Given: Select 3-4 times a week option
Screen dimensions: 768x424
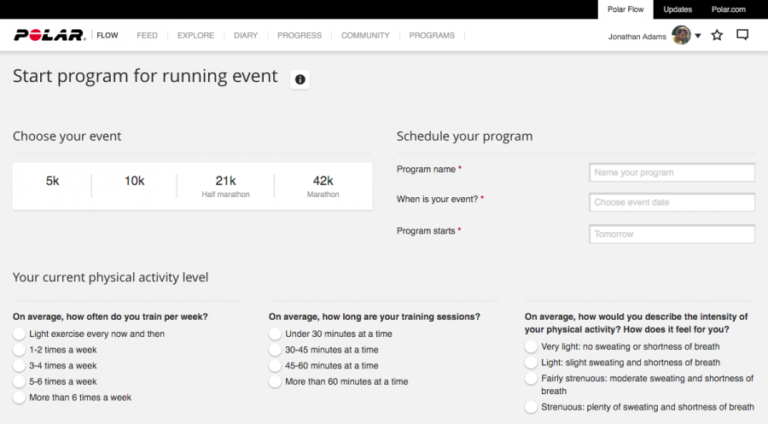Looking at the screenshot, I should point(19,366).
